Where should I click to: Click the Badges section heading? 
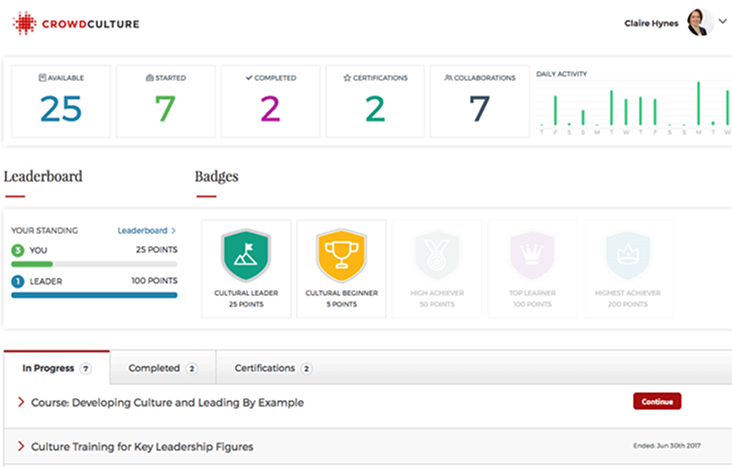click(217, 176)
